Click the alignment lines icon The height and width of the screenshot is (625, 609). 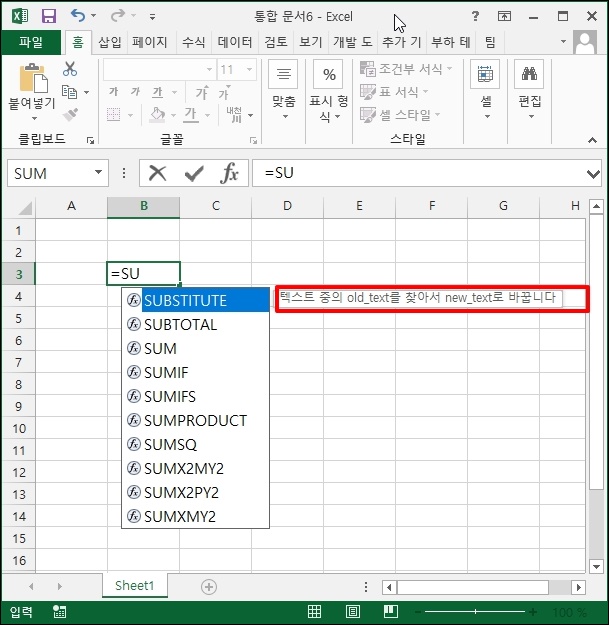tap(283, 74)
